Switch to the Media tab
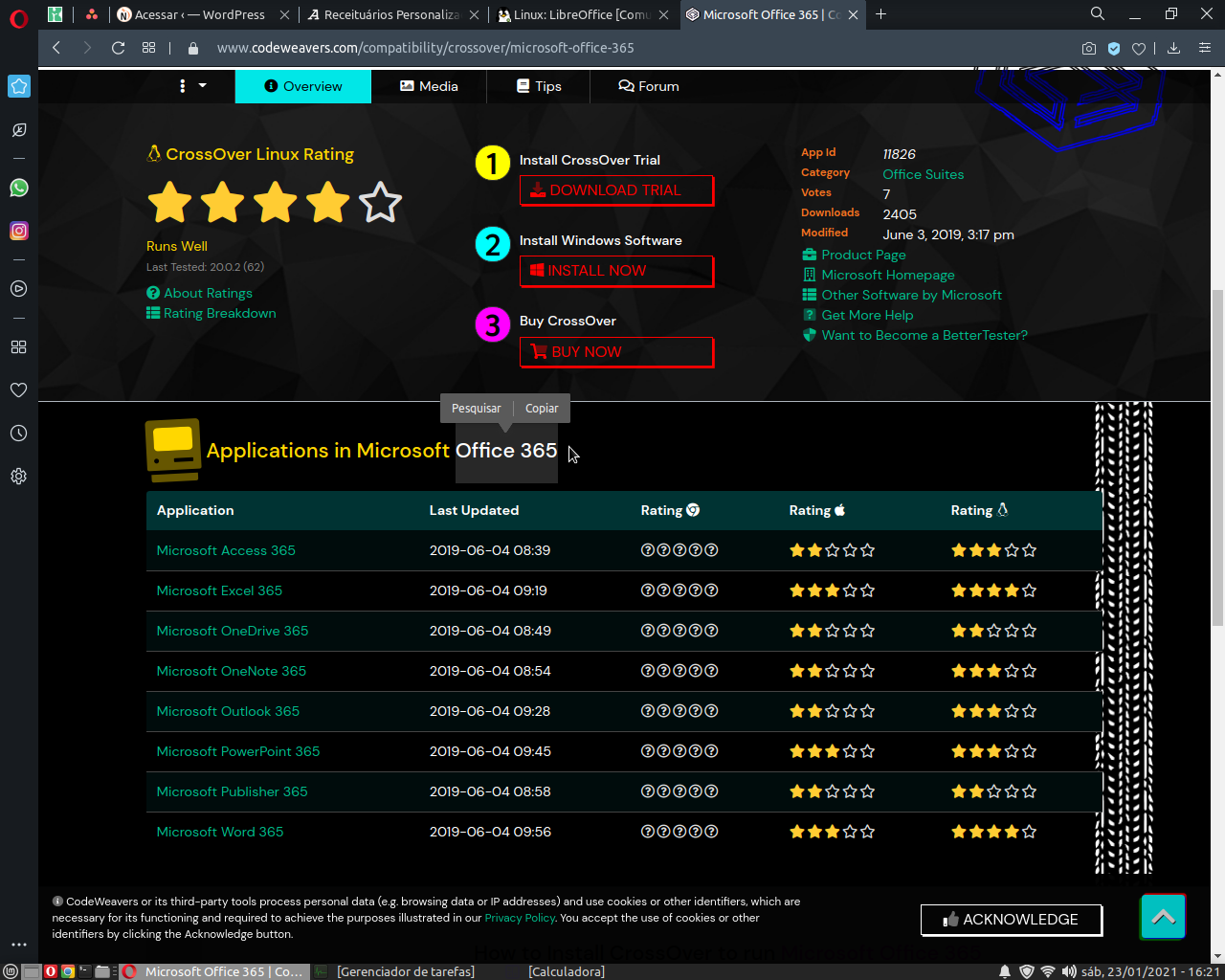This screenshot has height=980, width=1225. point(429,86)
